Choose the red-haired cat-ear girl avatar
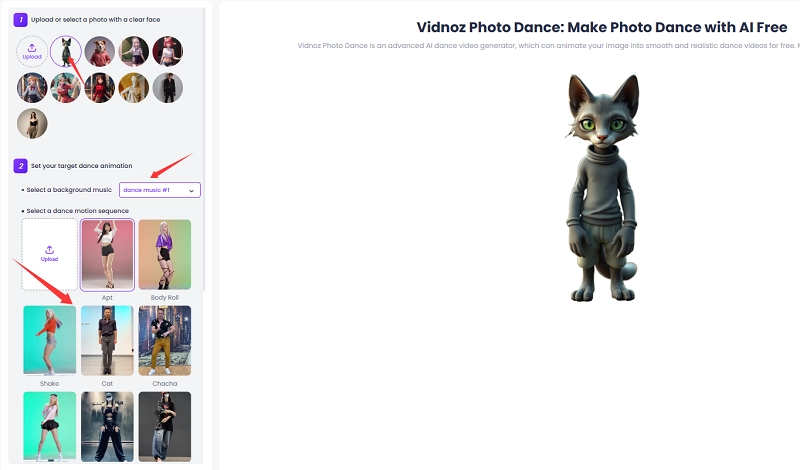Image resolution: width=800 pixels, height=470 pixels. tap(167, 52)
